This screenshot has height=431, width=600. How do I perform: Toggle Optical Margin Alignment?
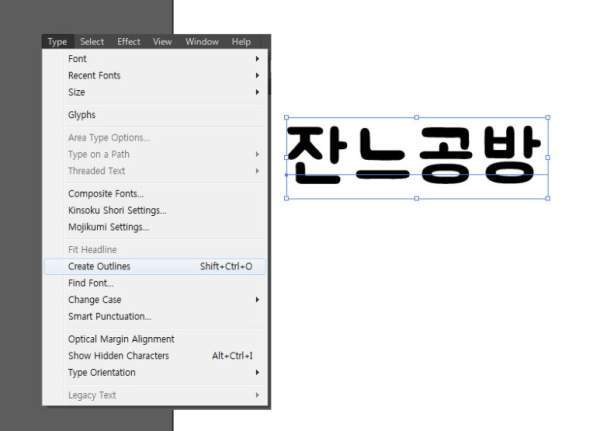tap(155, 339)
